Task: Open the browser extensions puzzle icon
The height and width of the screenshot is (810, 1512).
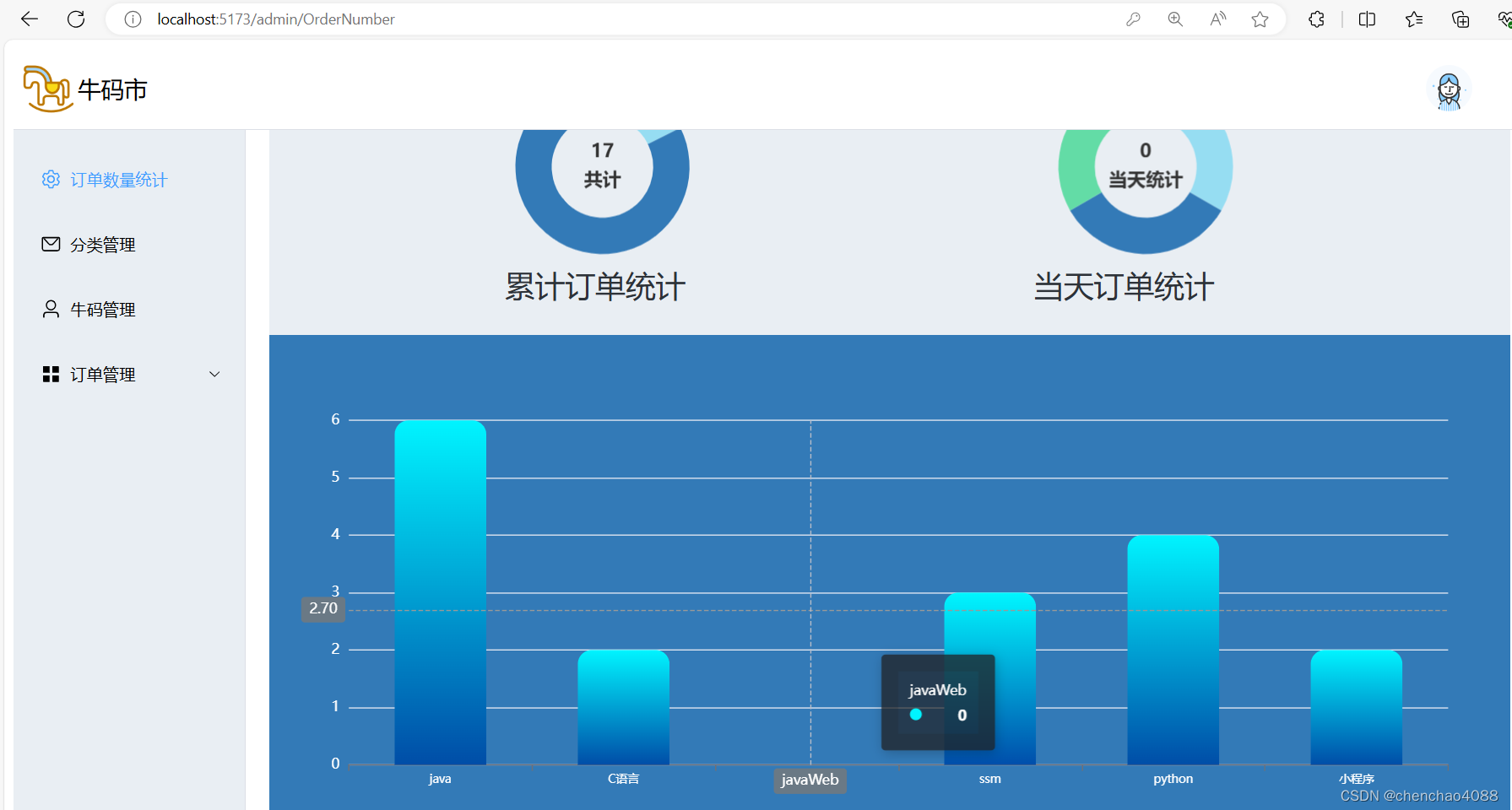Action: pyautogui.click(x=1316, y=19)
